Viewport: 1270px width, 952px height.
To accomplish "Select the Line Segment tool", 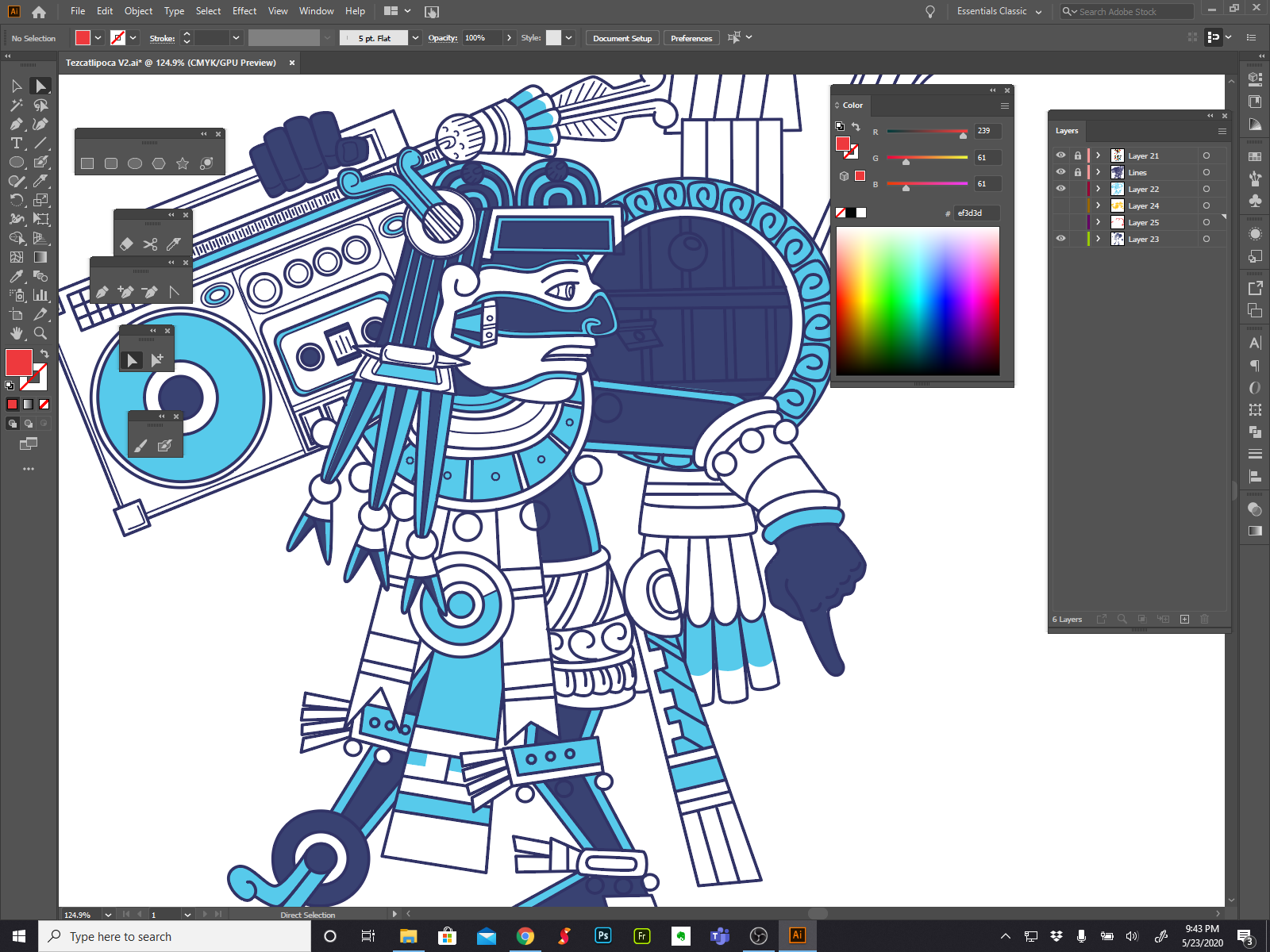I will pyautogui.click(x=40, y=143).
